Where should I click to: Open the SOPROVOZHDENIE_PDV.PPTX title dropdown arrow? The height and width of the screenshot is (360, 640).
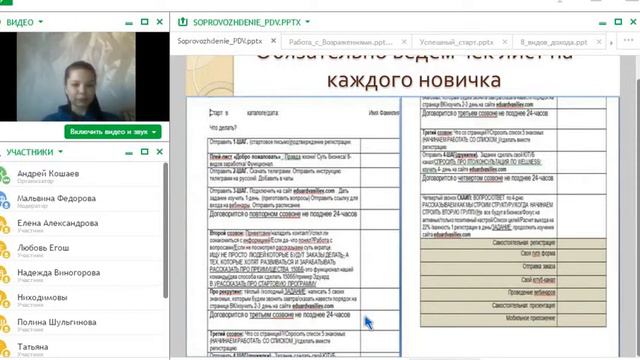coord(308,22)
